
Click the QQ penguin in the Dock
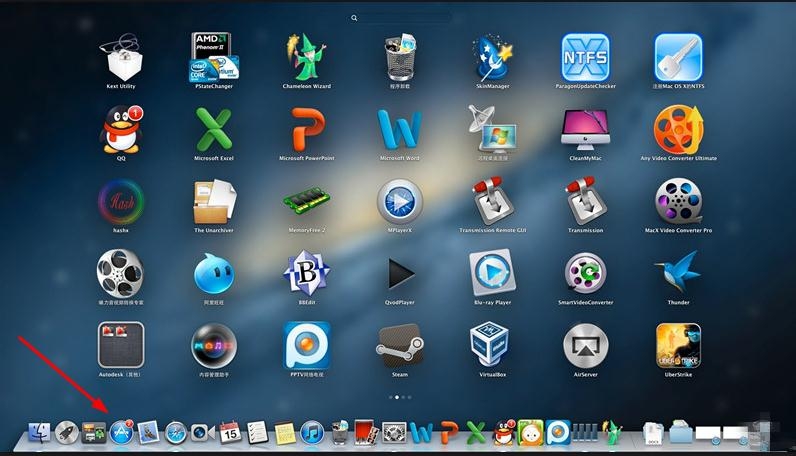pos(504,433)
